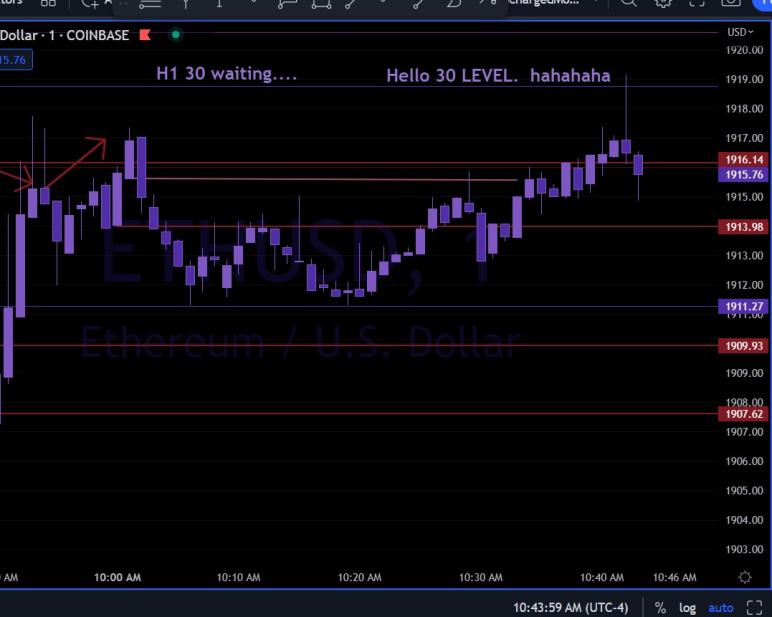Viewport: 772px width, 617px height.
Task: Click the symbol title Dollar · 1 · COINBASE
Action: [64, 35]
